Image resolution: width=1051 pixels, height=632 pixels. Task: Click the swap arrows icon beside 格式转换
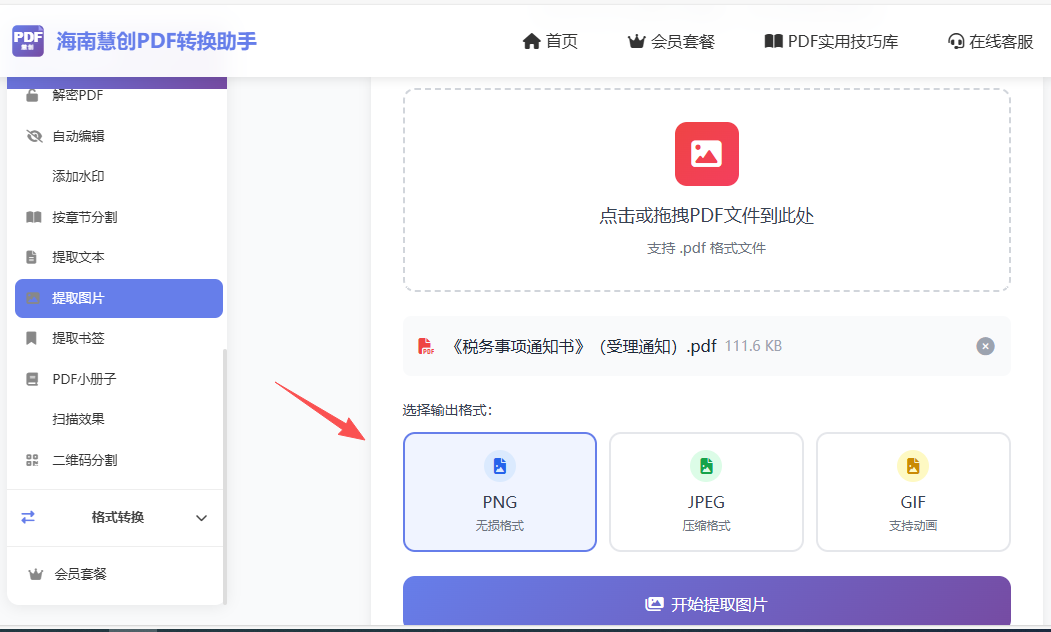click(x=28, y=517)
